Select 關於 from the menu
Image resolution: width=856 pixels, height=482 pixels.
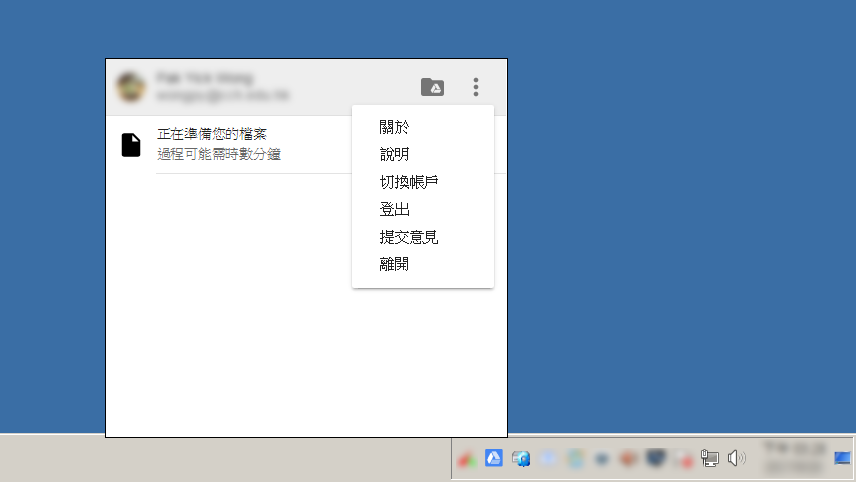pyautogui.click(x=394, y=127)
